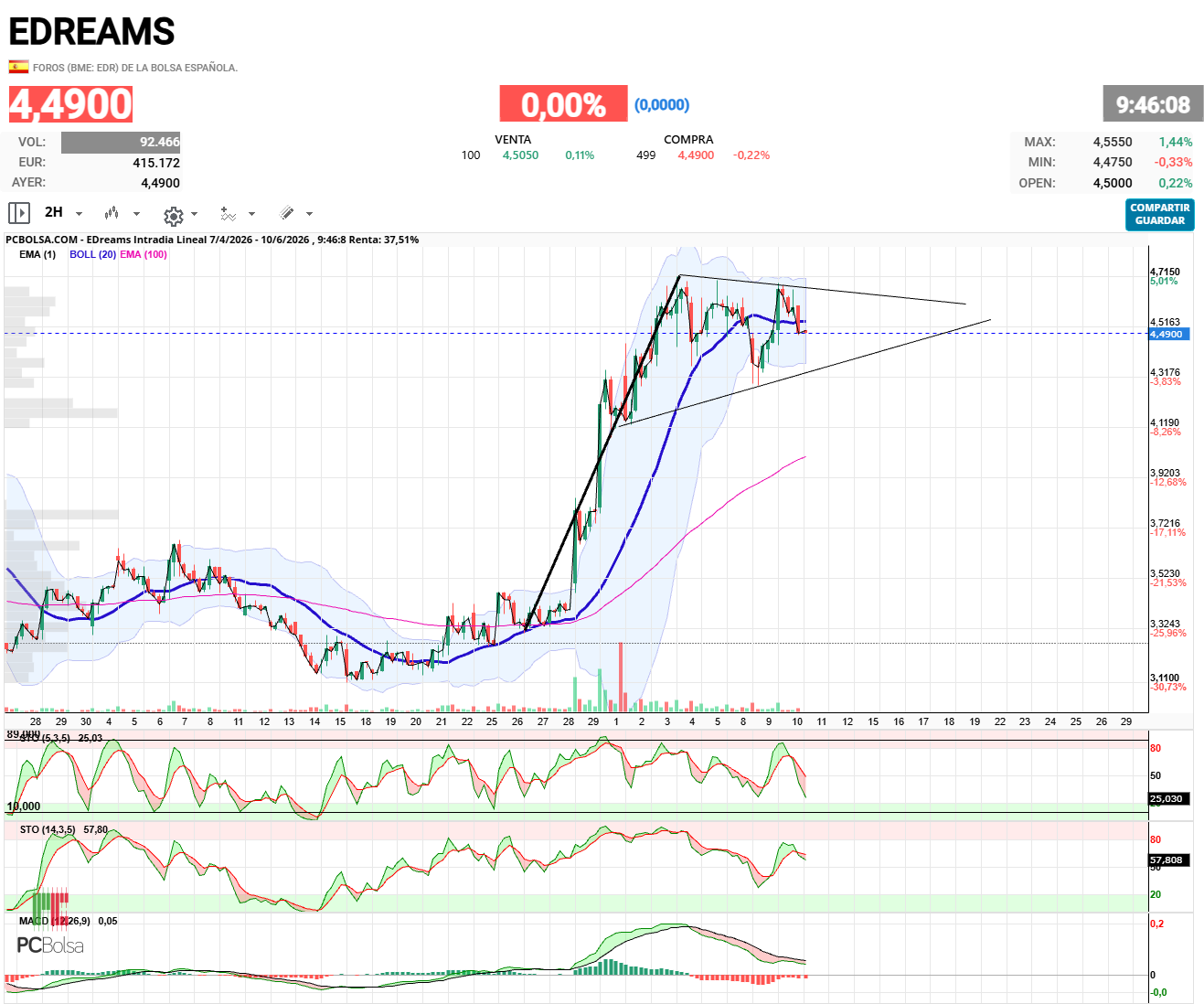The width and height of the screenshot is (1204, 1004).
Task: Click the AYER value 4,4900
Action: [x=160, y=183]
